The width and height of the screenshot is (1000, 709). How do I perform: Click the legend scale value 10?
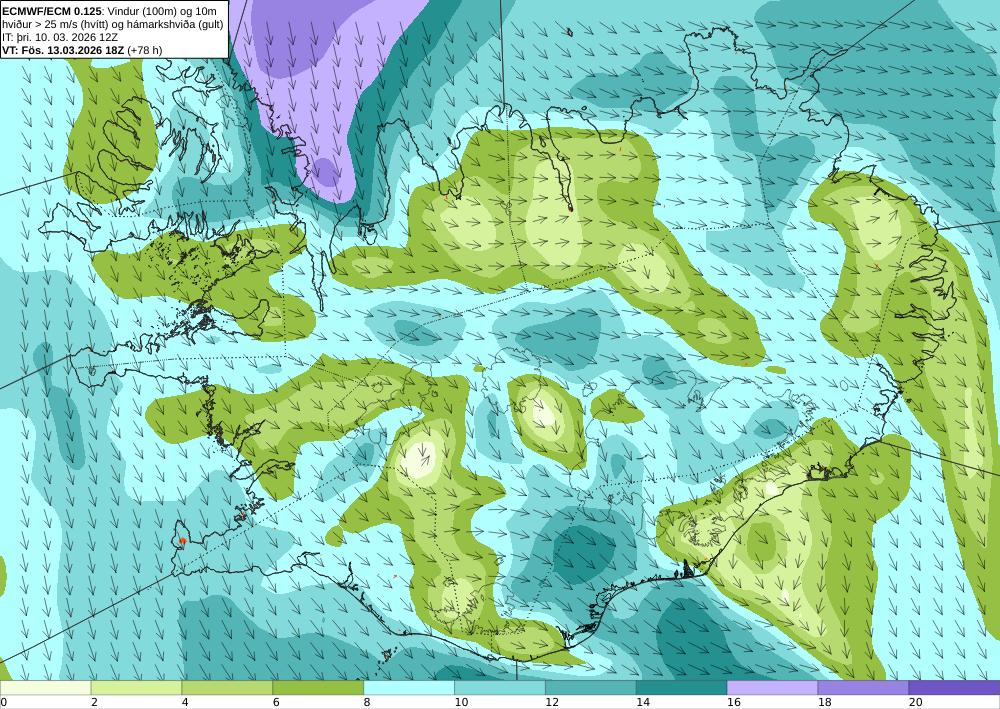click(x=461, y=703)
